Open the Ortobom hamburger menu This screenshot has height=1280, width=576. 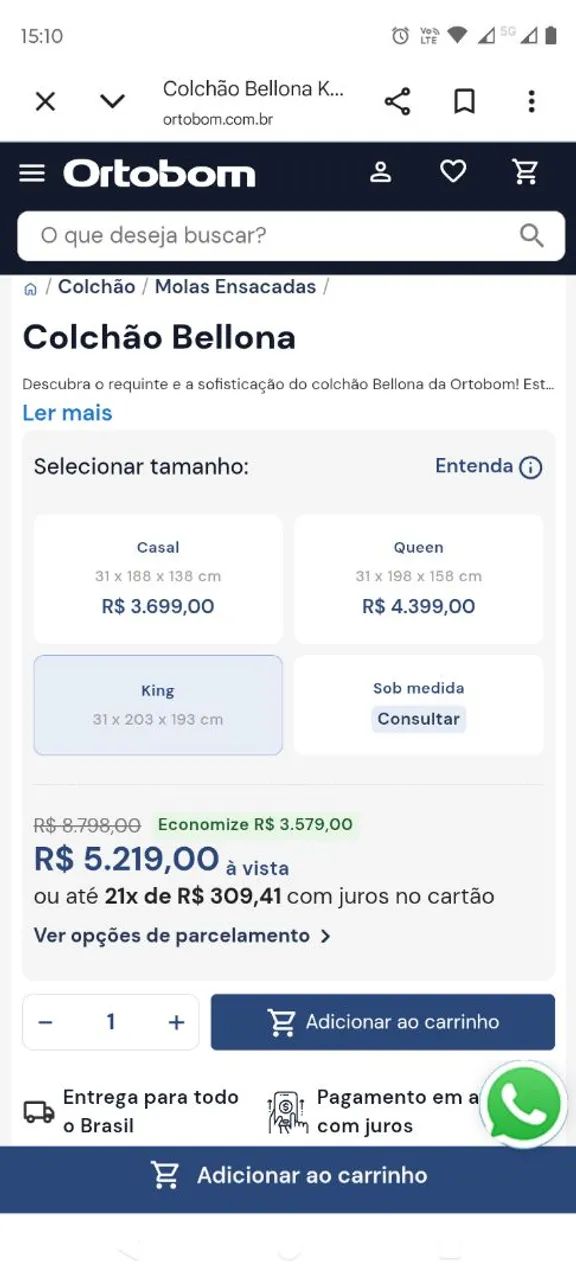(32, 174)
